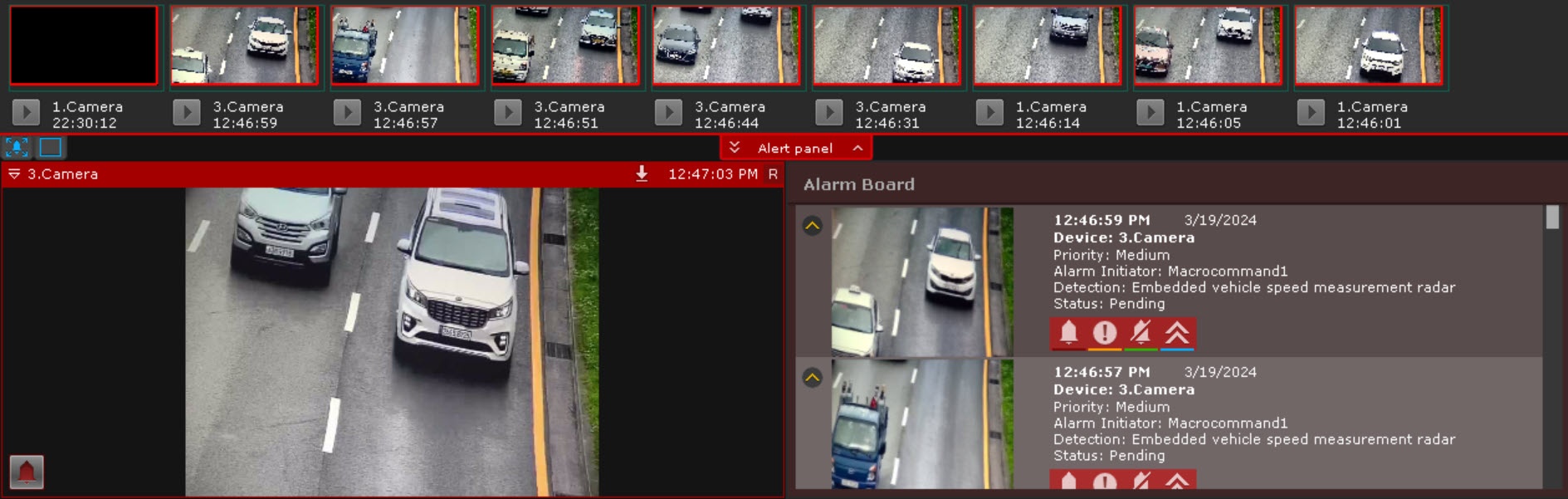
Task: Toggle the R recording indicator in the camera header
Action: pyautogui.click(x=773, y=174)
